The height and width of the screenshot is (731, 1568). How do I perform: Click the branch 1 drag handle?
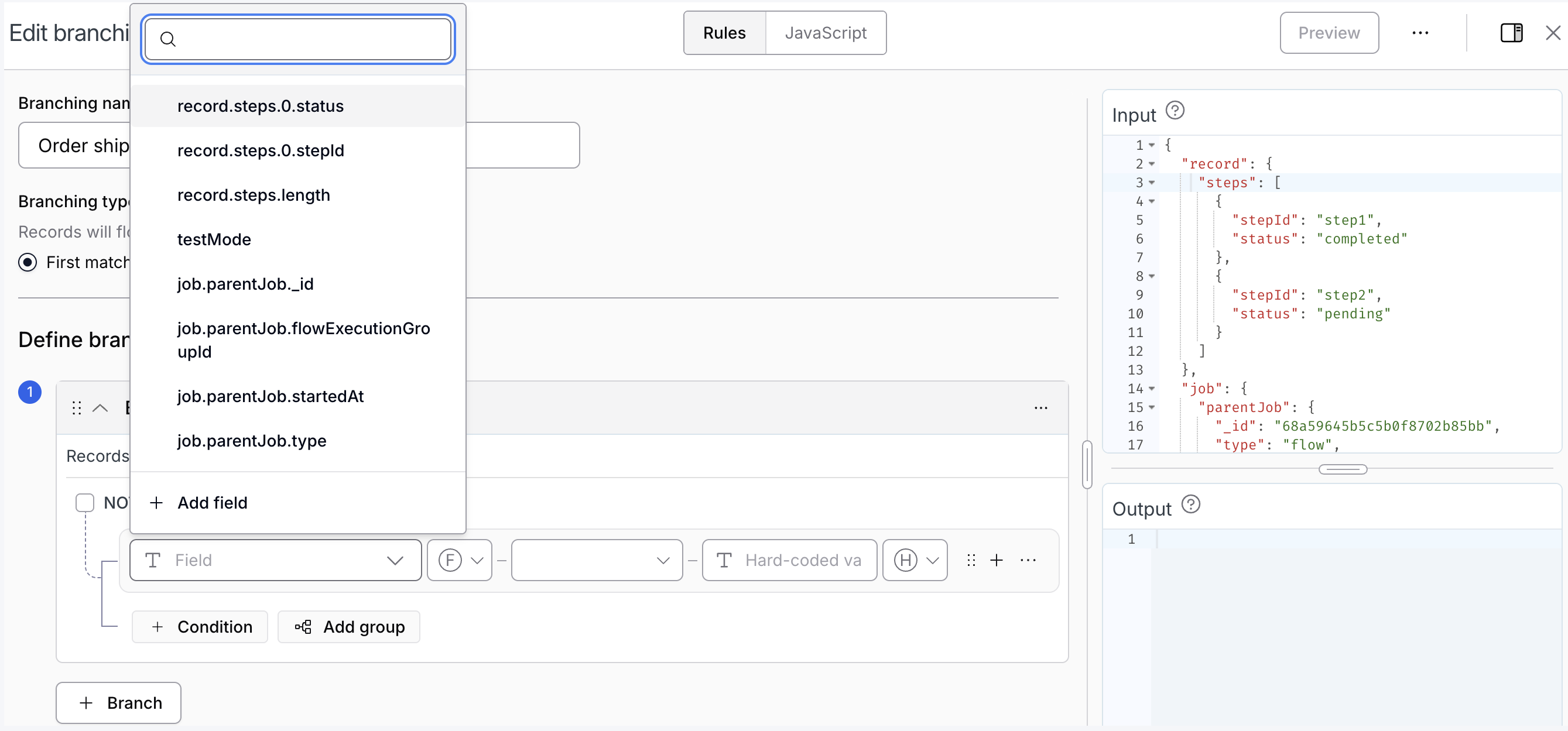77,408
